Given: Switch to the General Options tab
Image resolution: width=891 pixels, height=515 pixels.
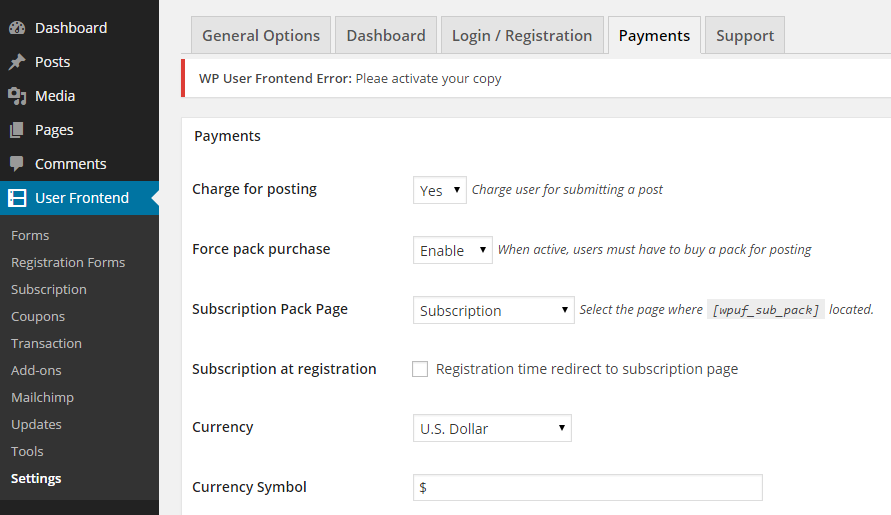Looking at the screenshot, I should (261, 35).
